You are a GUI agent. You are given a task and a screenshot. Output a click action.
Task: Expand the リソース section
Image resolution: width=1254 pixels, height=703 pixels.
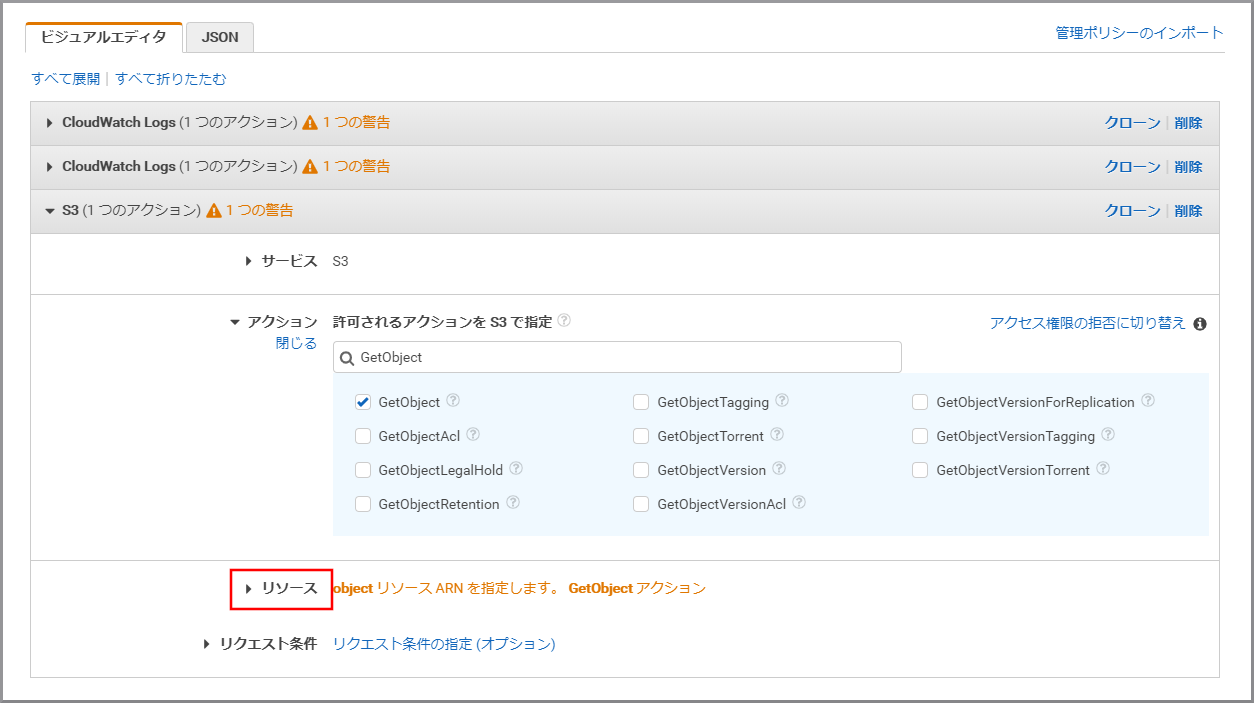pyautogui.click(x=249, y=589)
